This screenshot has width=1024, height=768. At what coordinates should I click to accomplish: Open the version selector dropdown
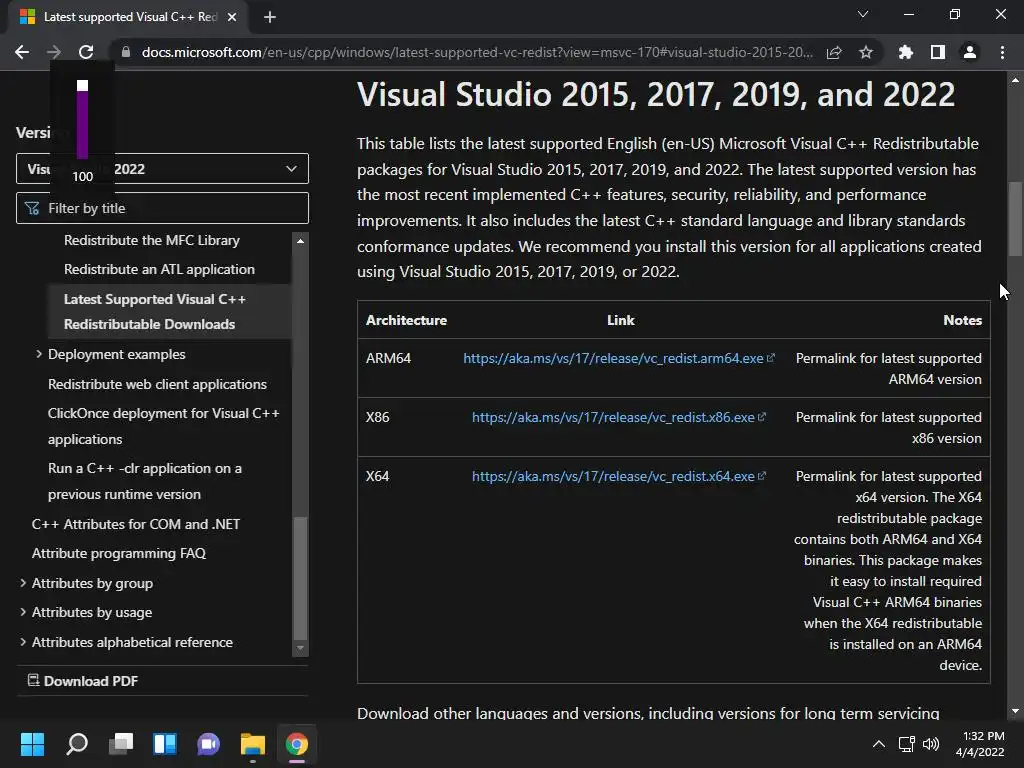(162, 168)
